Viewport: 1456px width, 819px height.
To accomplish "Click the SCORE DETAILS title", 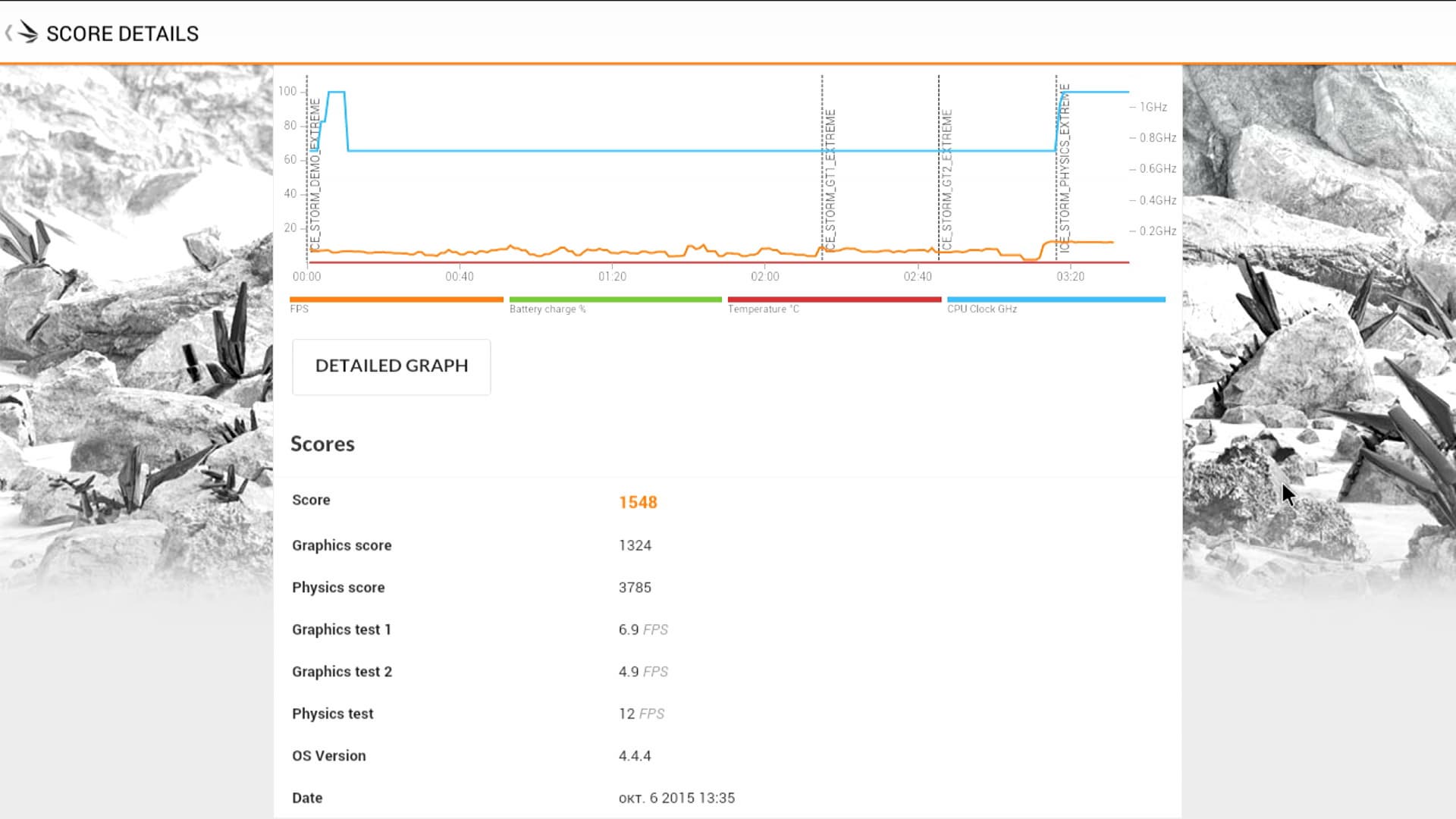I will pyautogui.click(x=122, y=33).
